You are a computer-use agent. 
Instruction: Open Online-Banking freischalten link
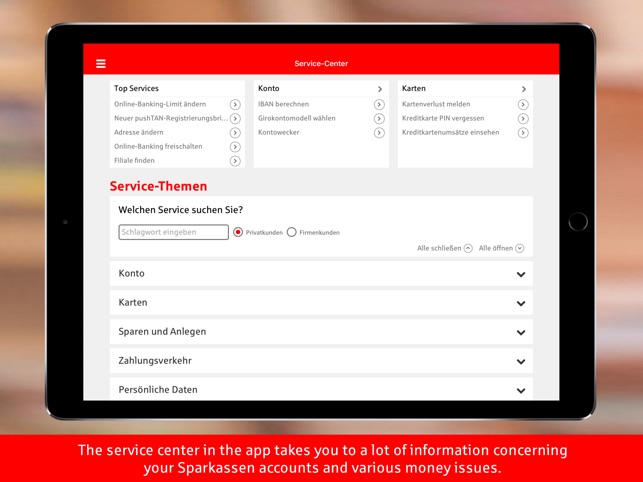coord(158,146)
